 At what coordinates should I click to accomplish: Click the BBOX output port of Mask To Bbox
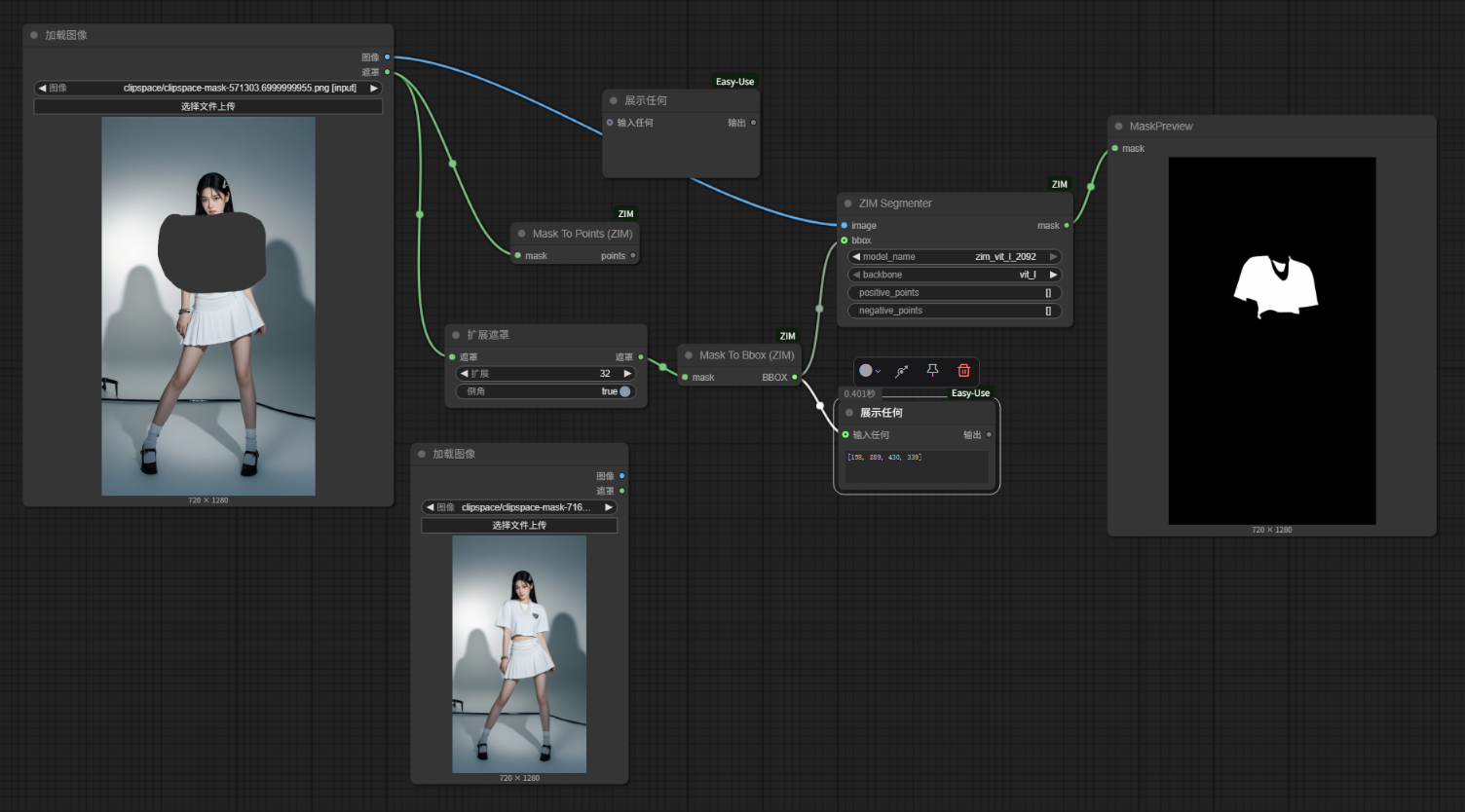click(x=795, y=377)
